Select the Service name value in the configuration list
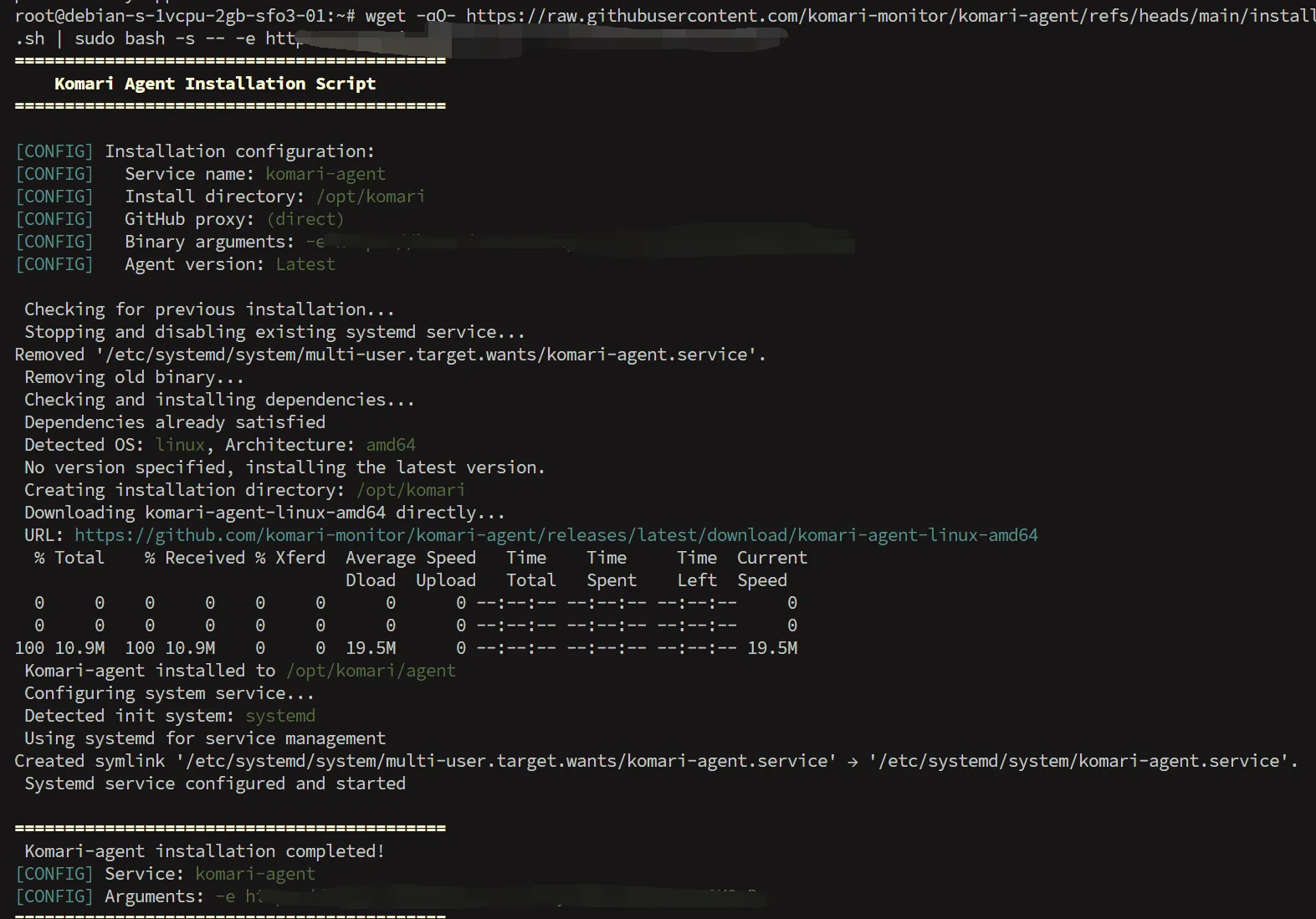Screen dimensions: 1316x919 325,174
